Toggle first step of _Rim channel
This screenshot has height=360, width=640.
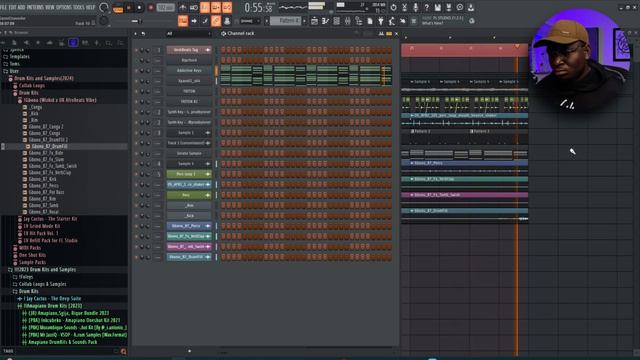click(x=223, y=205)
